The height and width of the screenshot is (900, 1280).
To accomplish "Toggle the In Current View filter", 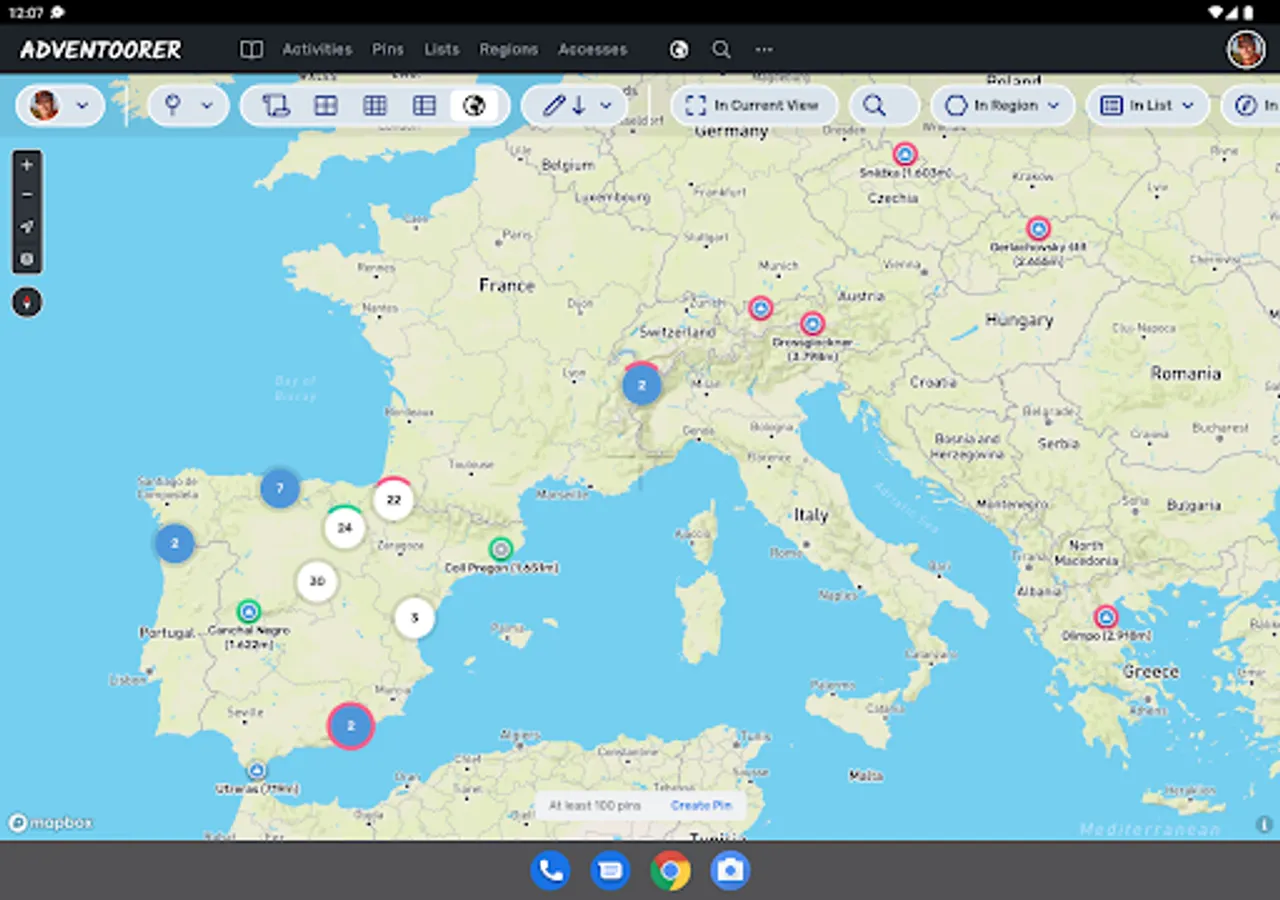I will [x=754, y=105].
